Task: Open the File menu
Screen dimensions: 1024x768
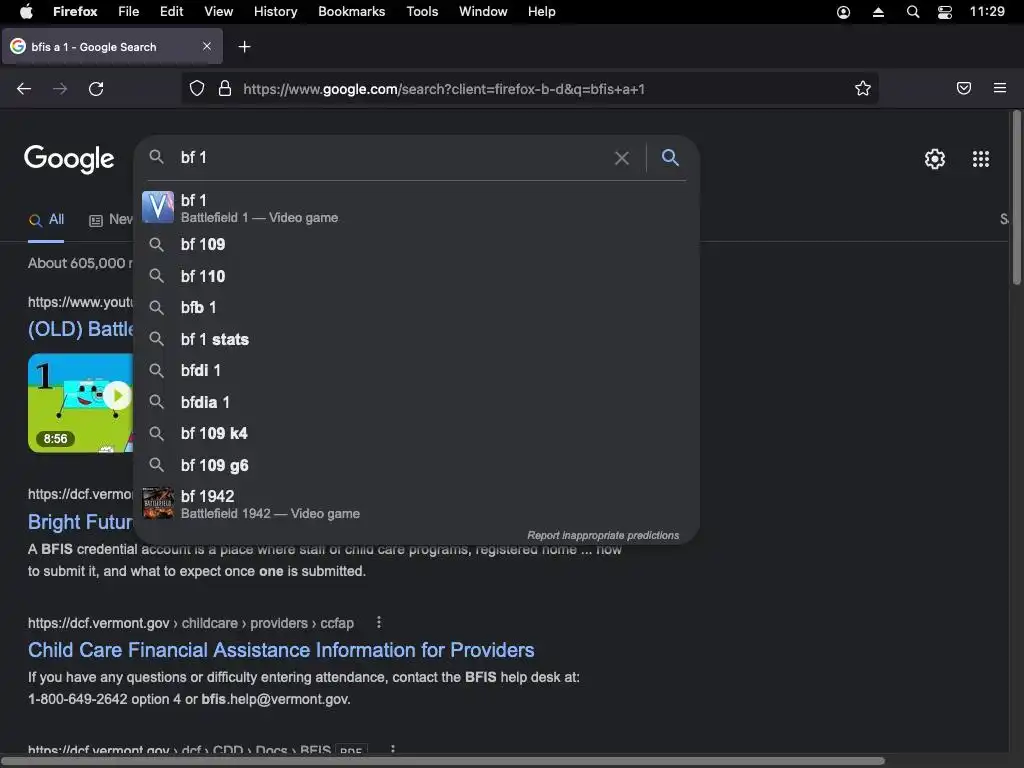Action: click(129, 11)
